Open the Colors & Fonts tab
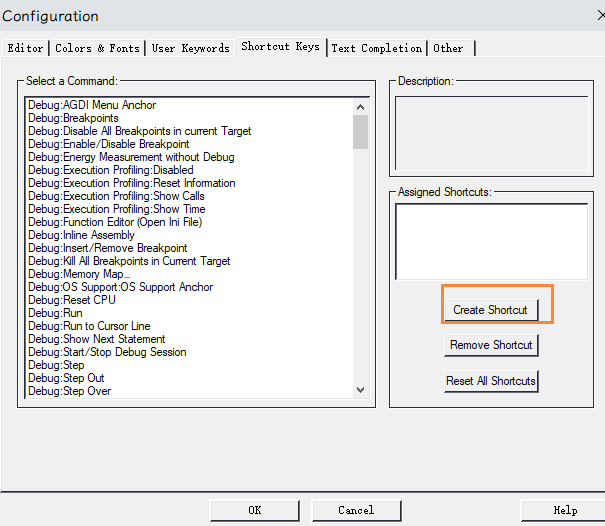Screen dimensions: 605x526 coord(97,48)
